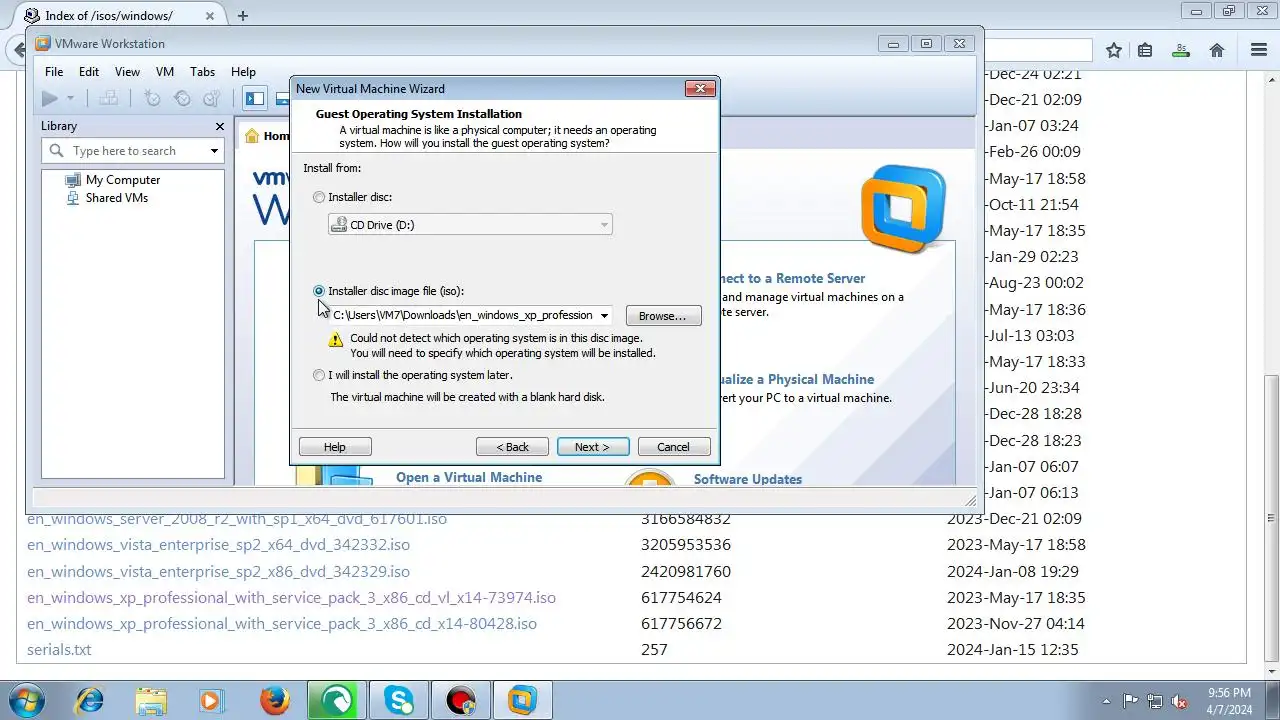Image resolution: width=1280 pixels, height=720 pixels.
Task: Click the Firefox search box
Action: click(x=1037, y=50)
